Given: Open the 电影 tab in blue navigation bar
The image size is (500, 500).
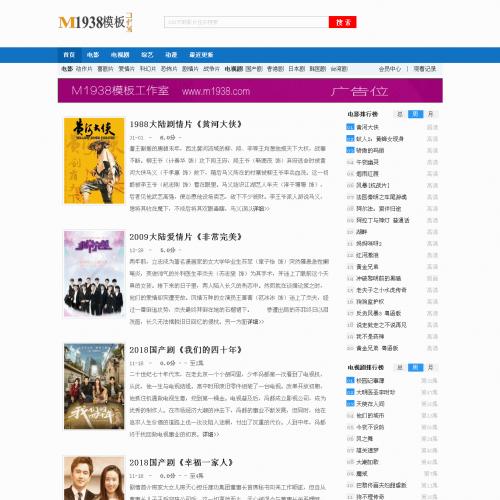Looking at the screenshot, I should pos(93,55).
